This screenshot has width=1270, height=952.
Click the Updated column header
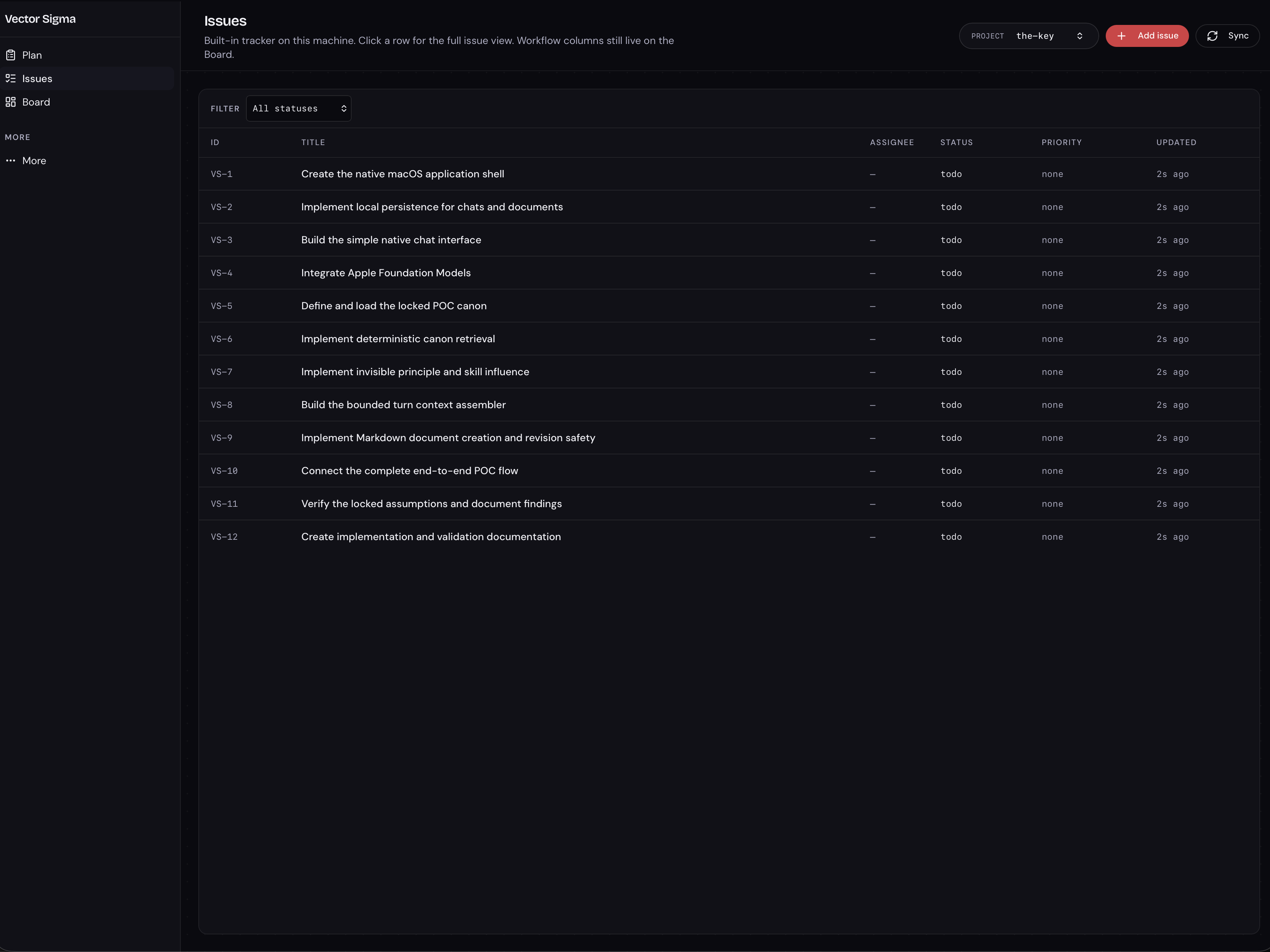pos(1176,142)
